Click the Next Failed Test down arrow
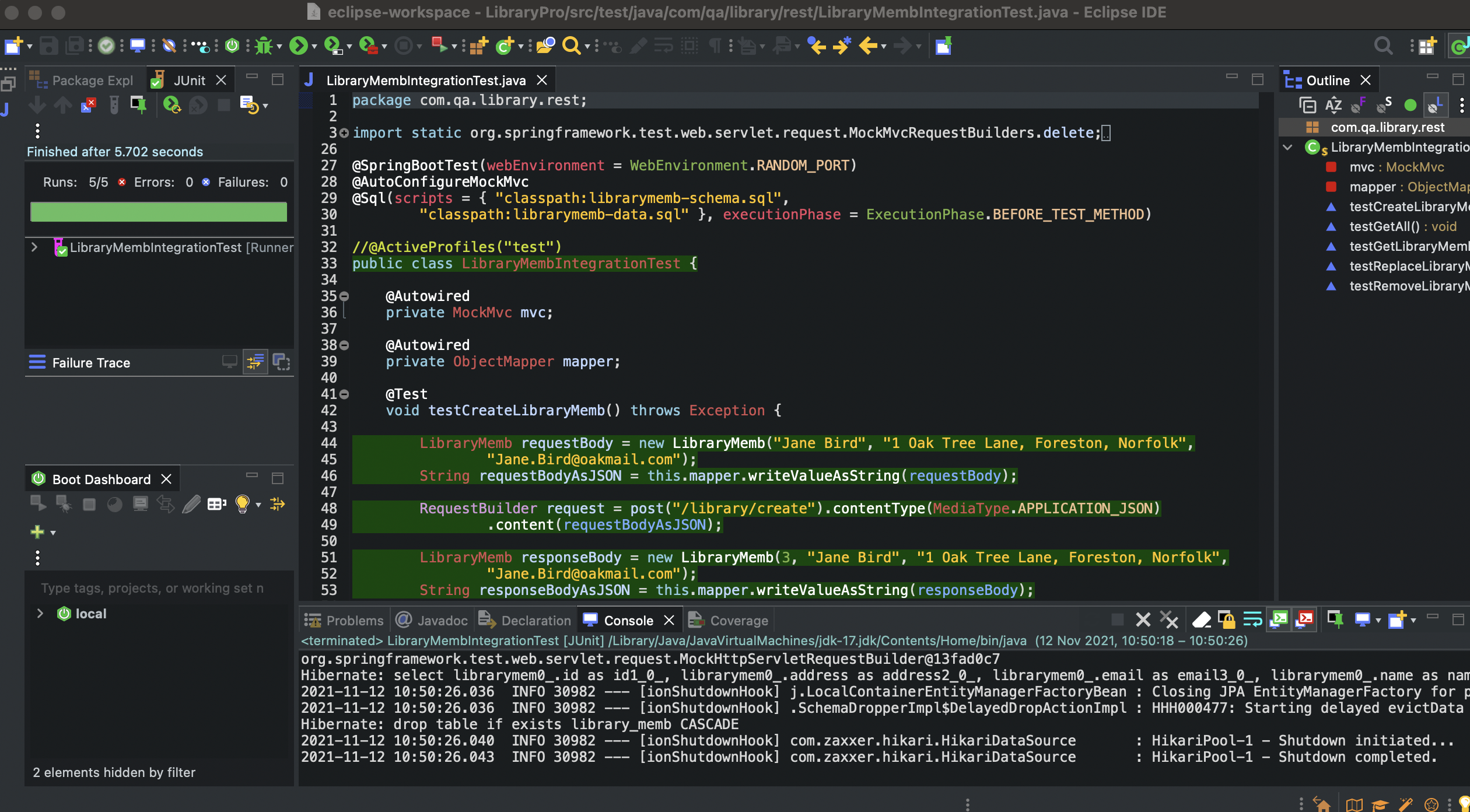Viewport: 1470px width, 812px height. tap(37, 105)
